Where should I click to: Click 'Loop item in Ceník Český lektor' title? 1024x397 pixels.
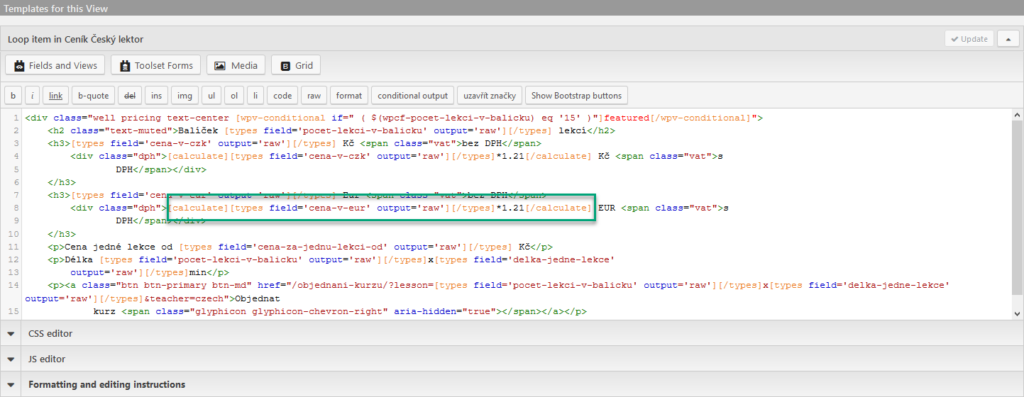pyautogui.click(x=76, y=39)
